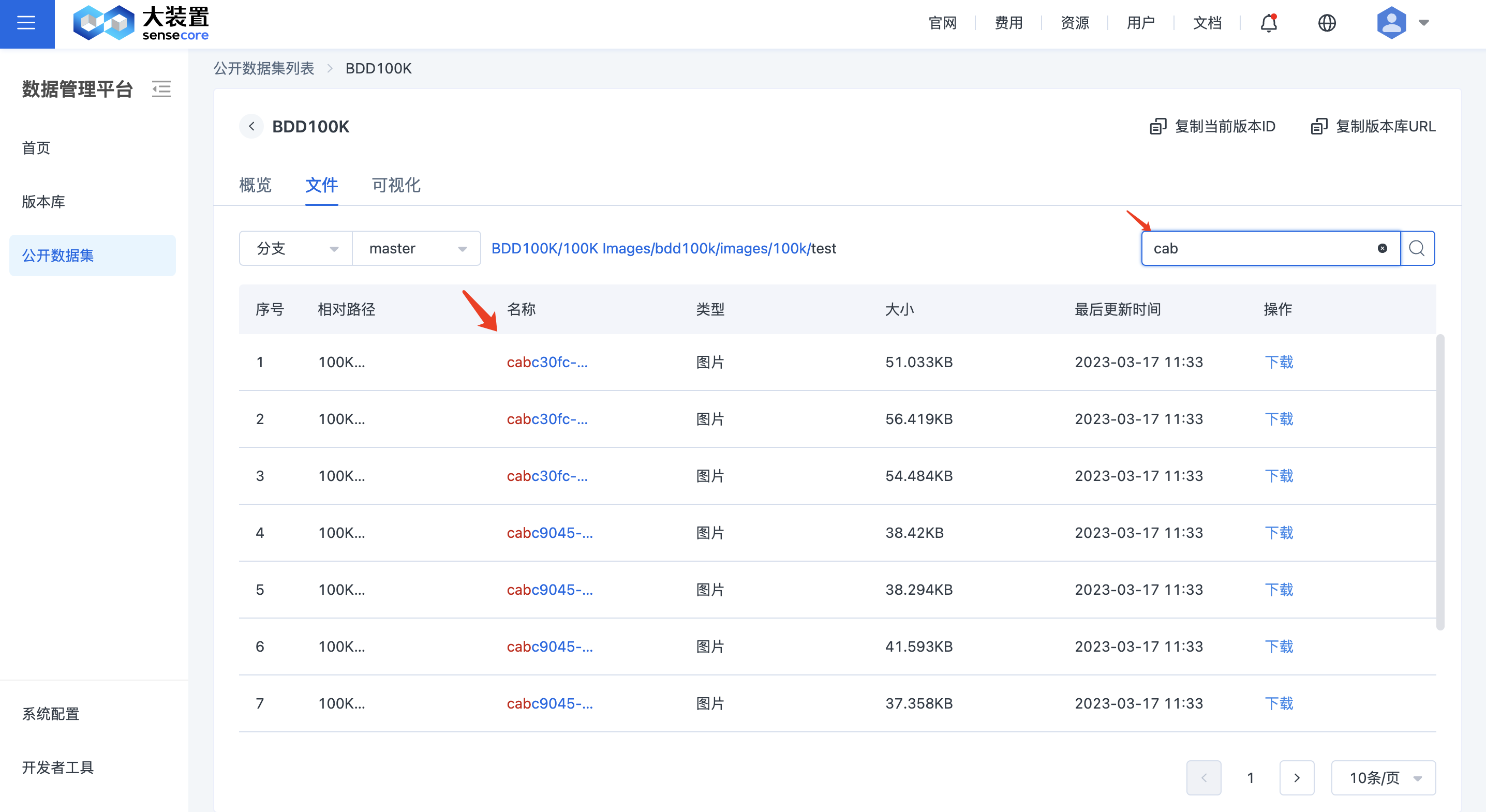Switch to the 可视化 tab

[x=396, y=185]
